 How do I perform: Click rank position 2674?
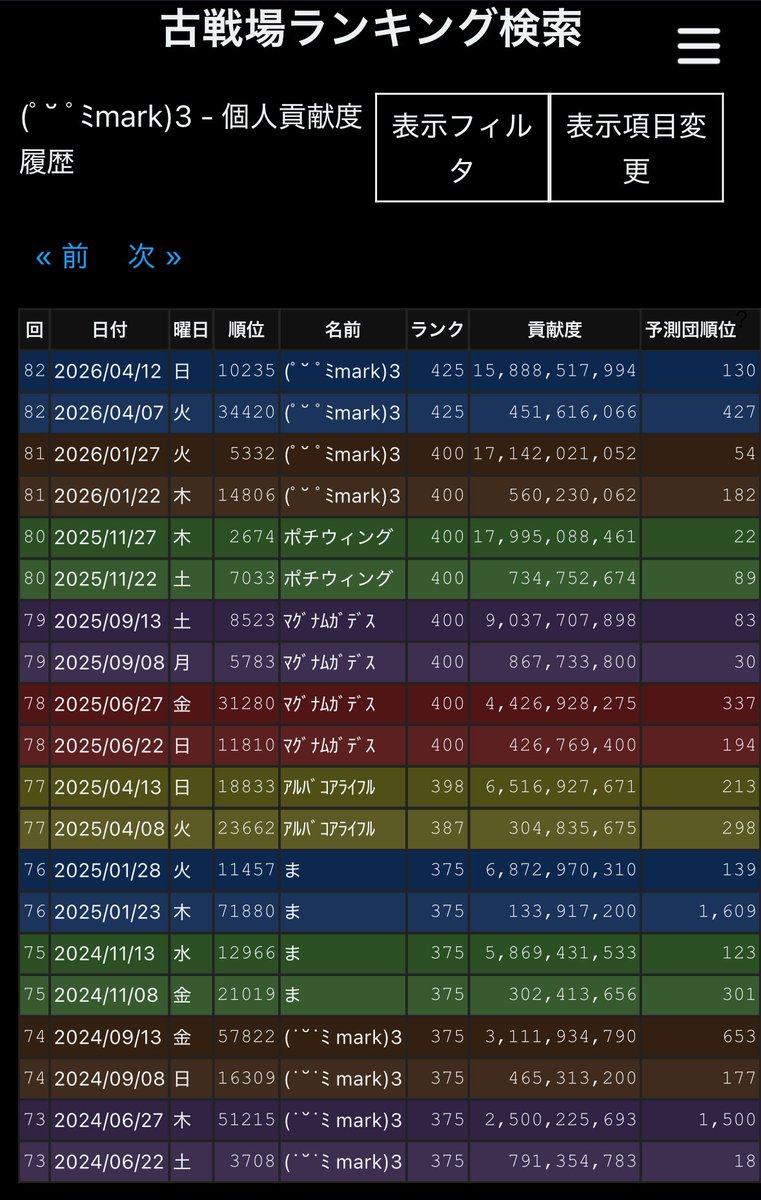click(252, 537)
